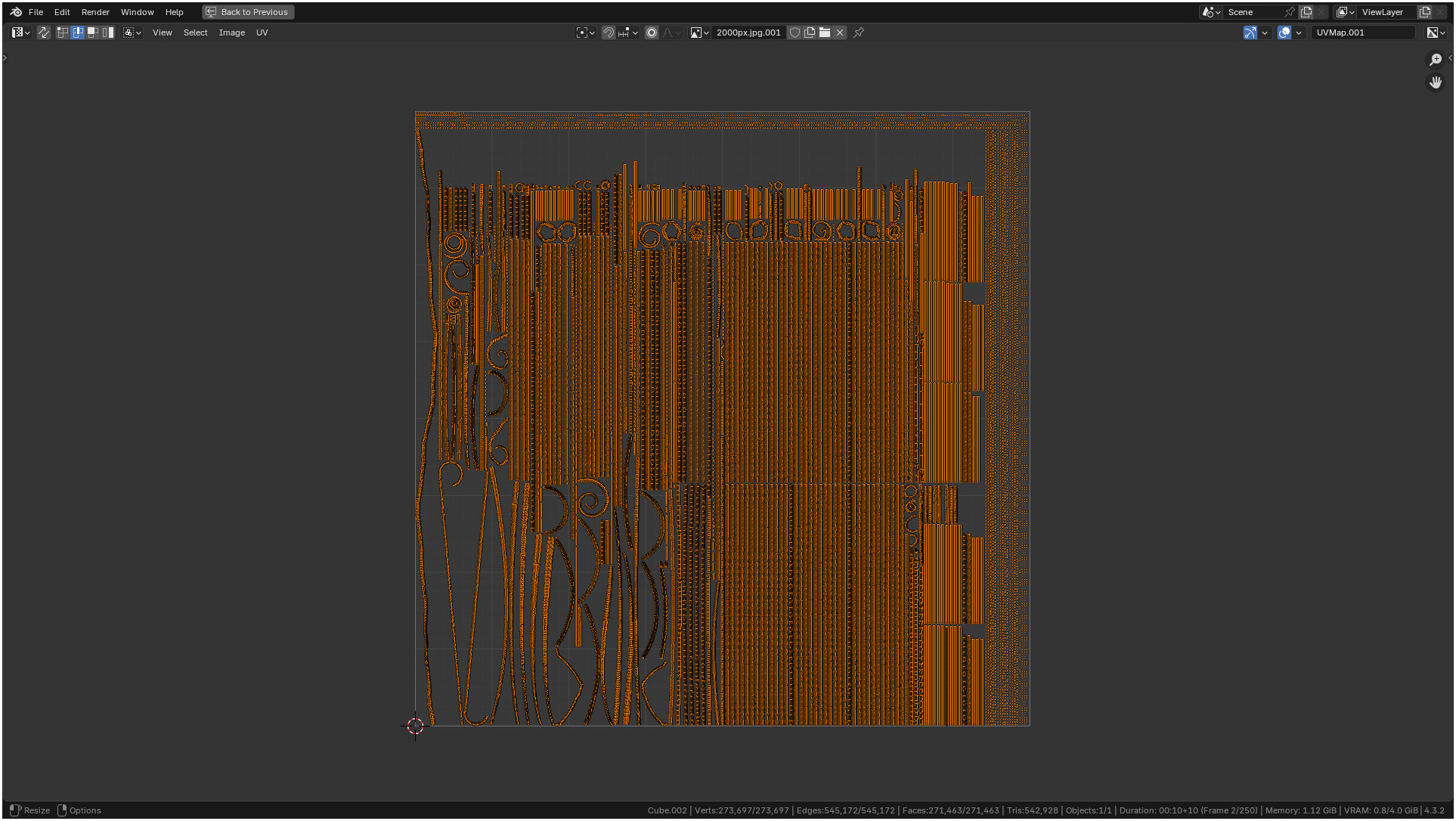Switch to island select mode
This screenshot has height=821, width=1456.
click(108, 33)
